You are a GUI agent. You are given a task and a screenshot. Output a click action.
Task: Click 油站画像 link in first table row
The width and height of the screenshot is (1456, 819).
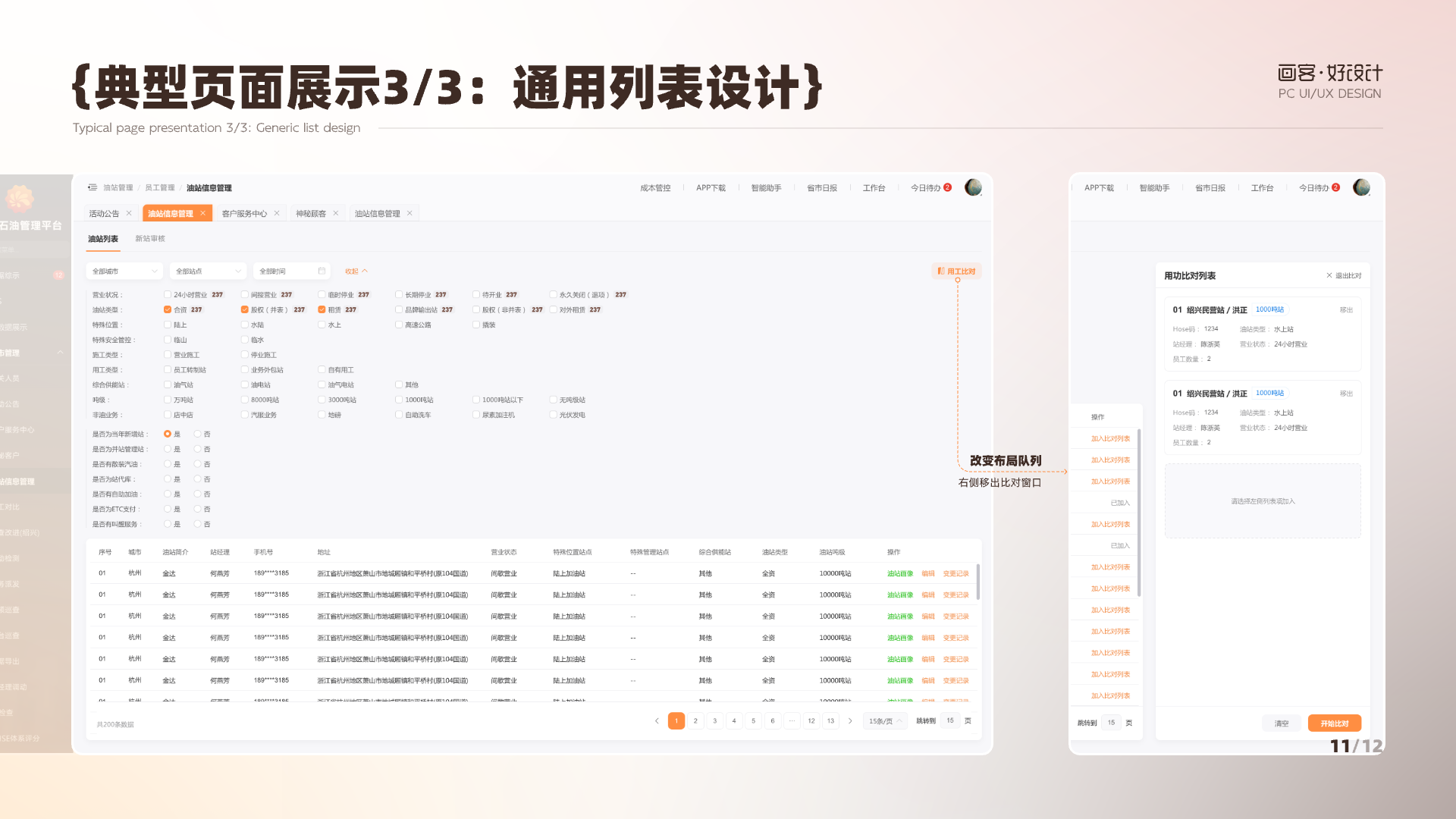point(900,573)
